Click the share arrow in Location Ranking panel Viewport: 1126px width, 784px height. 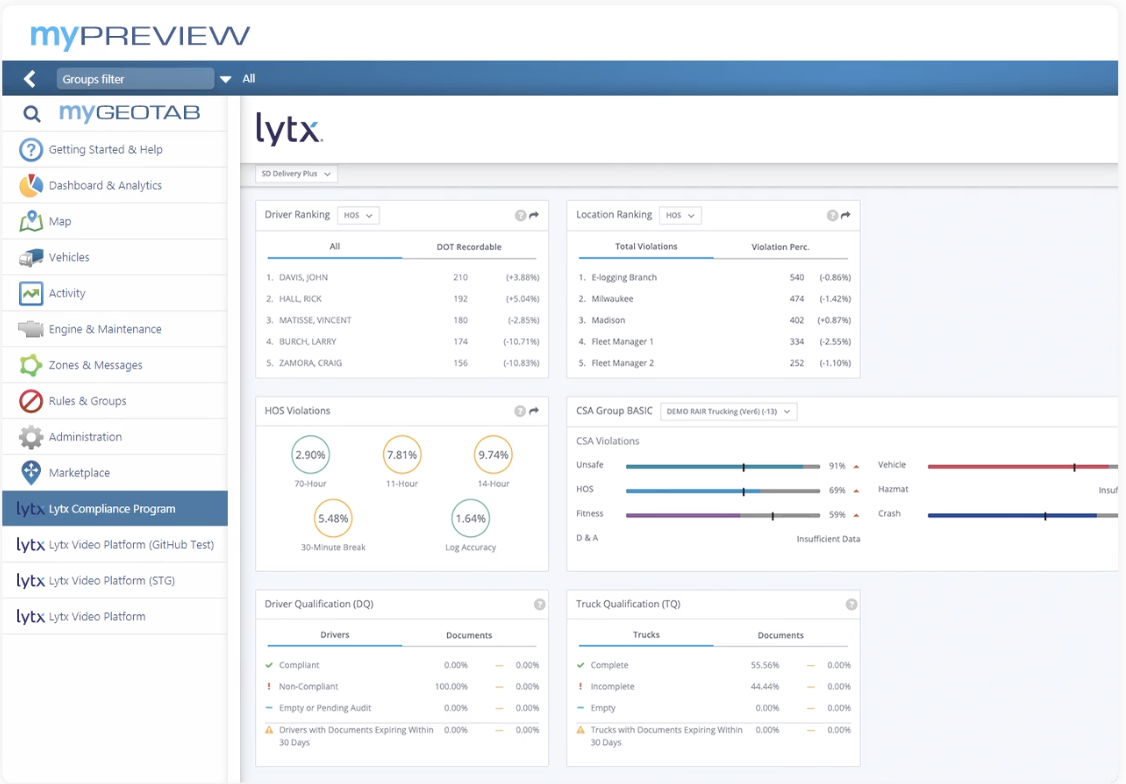point(845,216)
